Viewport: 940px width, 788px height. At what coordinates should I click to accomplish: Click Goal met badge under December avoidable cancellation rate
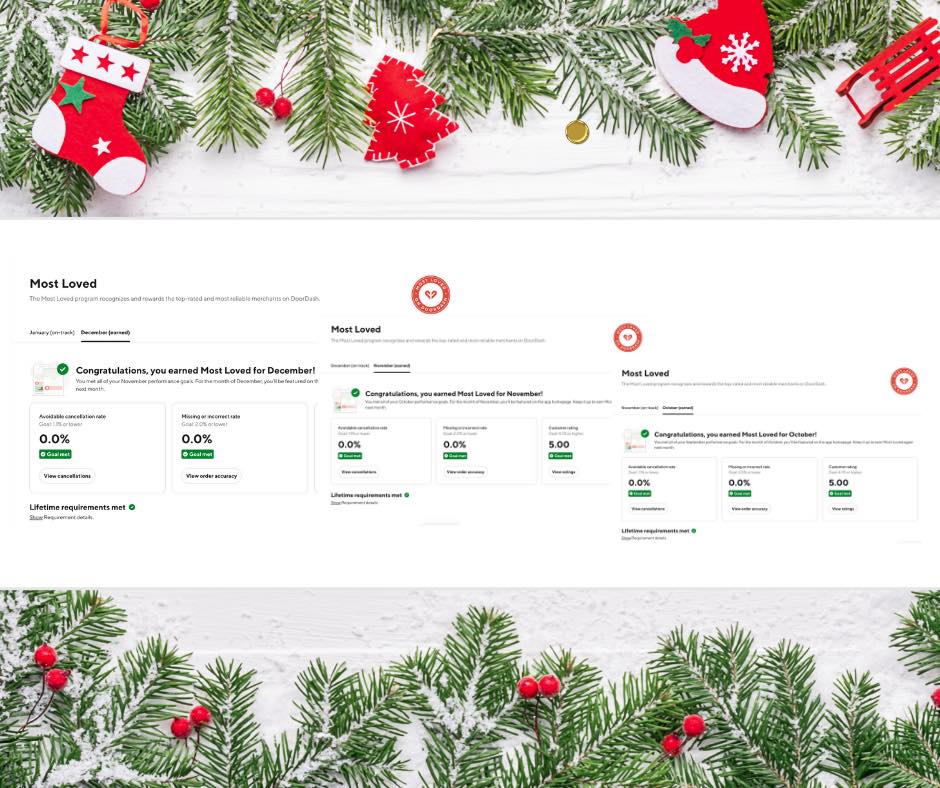click(55, 455)
